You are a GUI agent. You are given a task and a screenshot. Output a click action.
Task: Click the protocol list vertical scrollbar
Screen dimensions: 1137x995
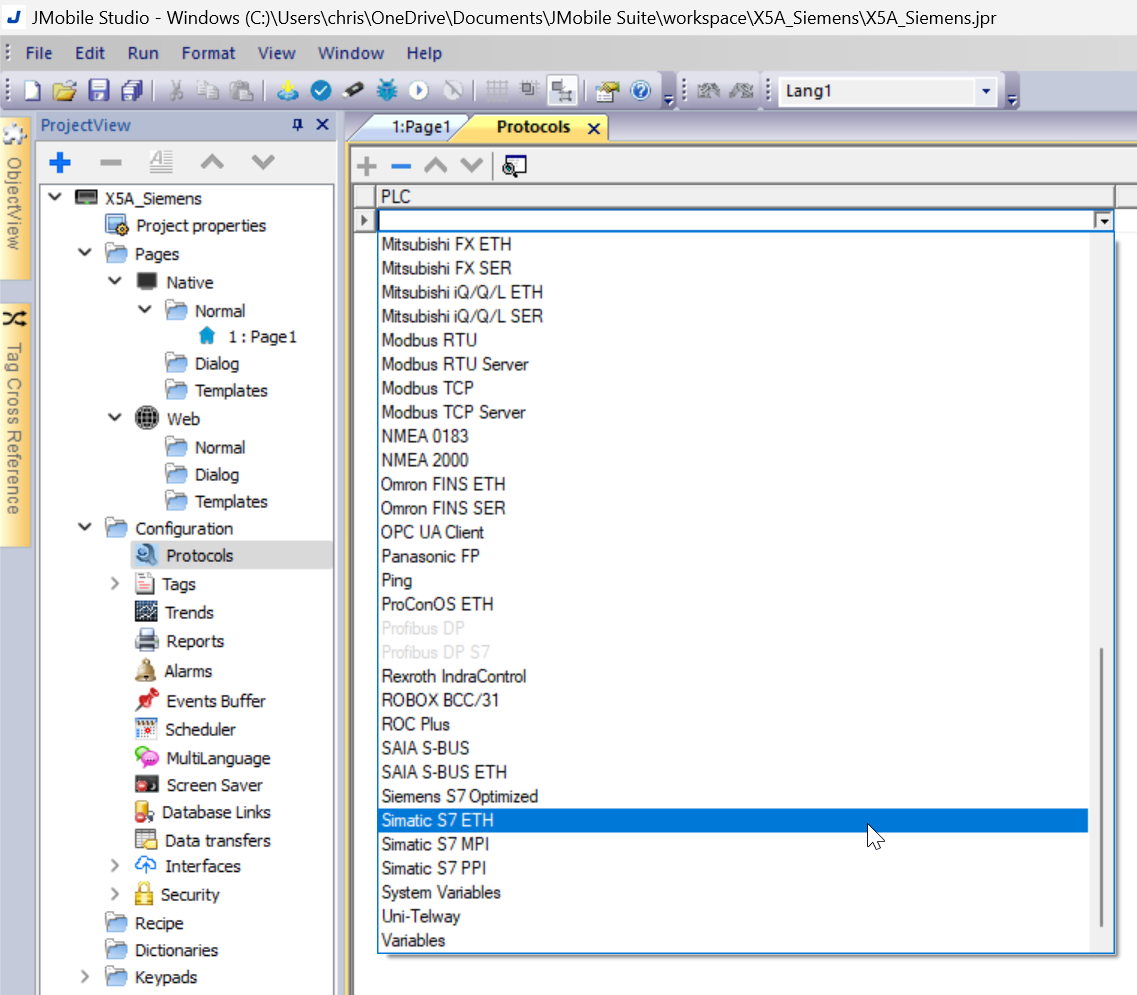tap(1101, 787)
